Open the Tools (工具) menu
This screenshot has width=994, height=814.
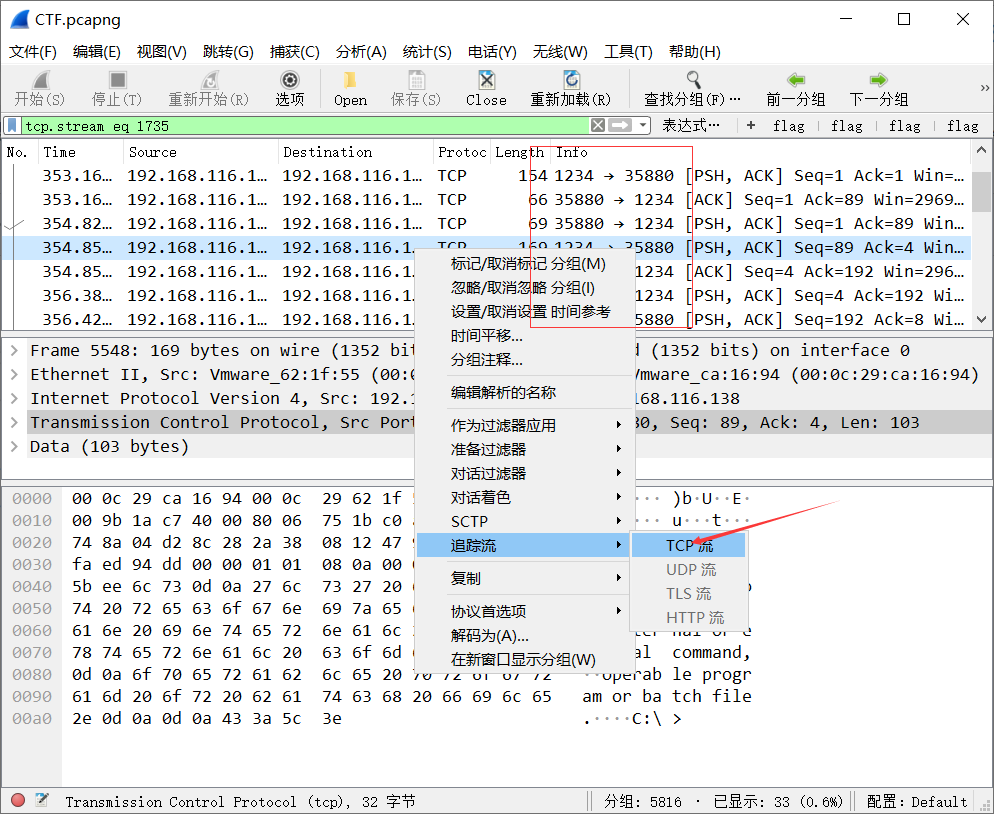pyautogui.click(x=628, y=52)
